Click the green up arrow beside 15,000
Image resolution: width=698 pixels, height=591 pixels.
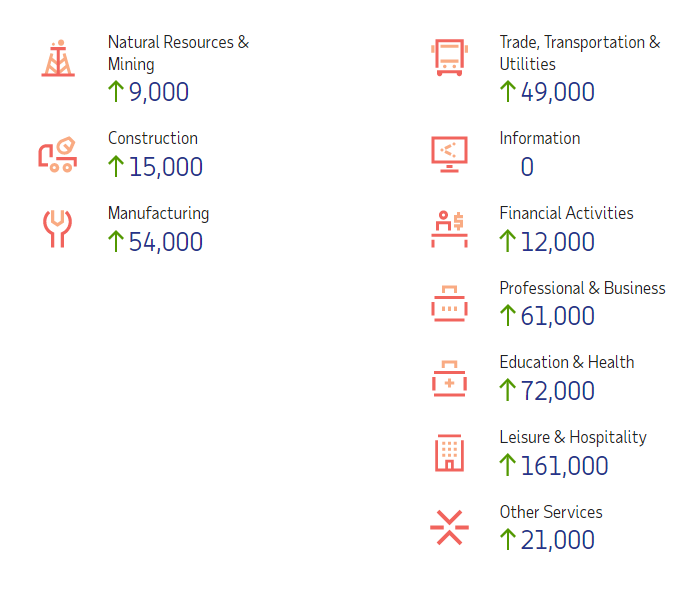pyautogui.click(x=116, y=166)
